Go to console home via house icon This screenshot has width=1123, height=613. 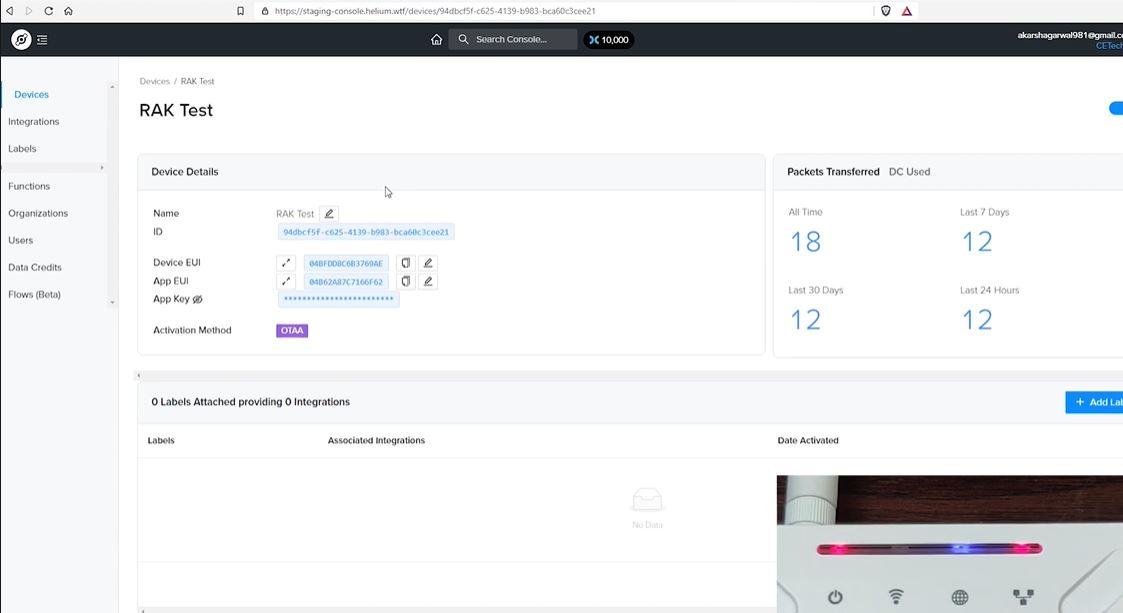pos(436,39)
